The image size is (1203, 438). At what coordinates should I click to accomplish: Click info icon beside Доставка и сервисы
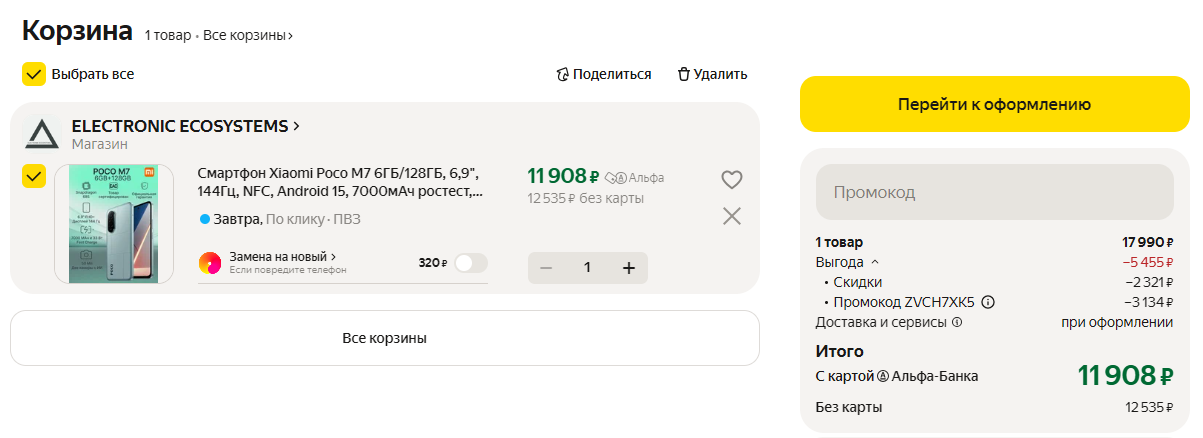(x=957, y=322)
